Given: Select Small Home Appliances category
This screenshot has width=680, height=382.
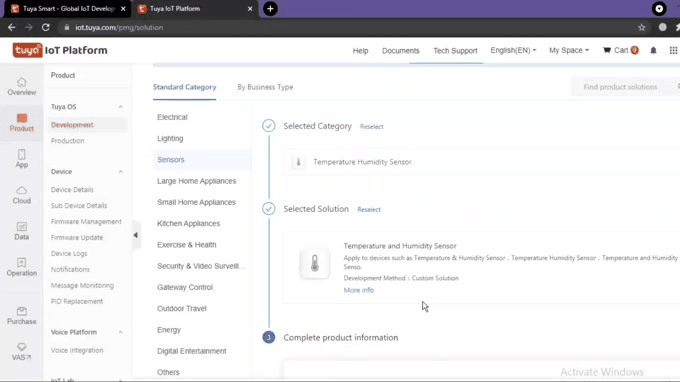Looking at the screenshot, I should coord(196,202).
